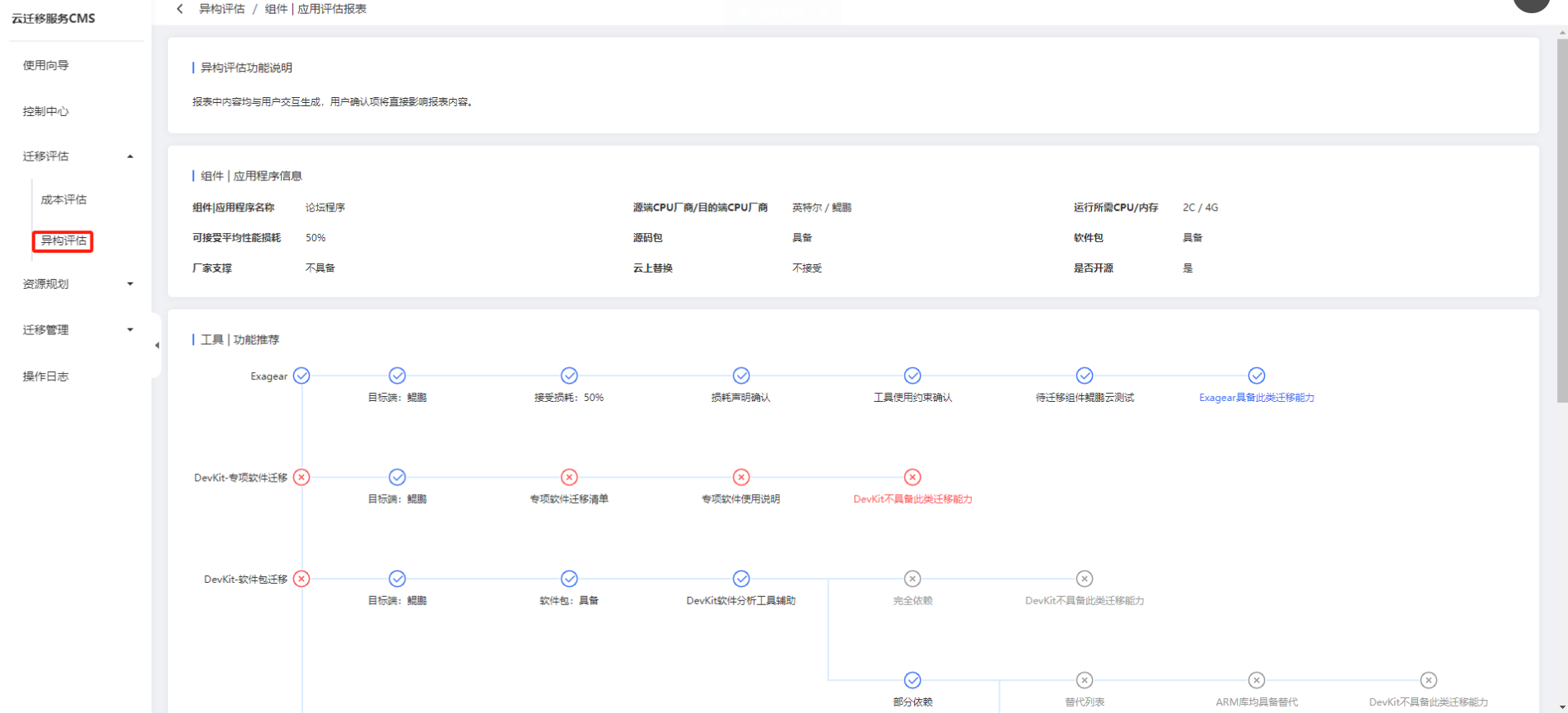Expand the 资源规划 sidebar menu
This screenshot has width=1568, height=713.
click(129, 284)
